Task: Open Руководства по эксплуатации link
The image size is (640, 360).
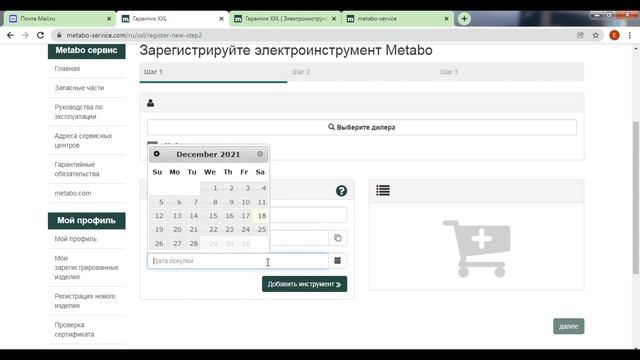Action: pyautogui.click(x=78, y=112)
